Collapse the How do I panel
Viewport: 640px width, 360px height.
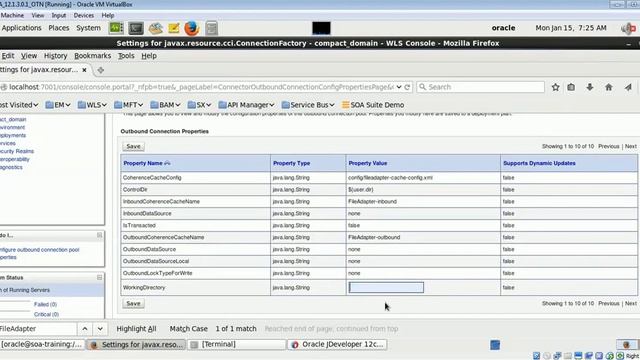click(x=99, y=235)
